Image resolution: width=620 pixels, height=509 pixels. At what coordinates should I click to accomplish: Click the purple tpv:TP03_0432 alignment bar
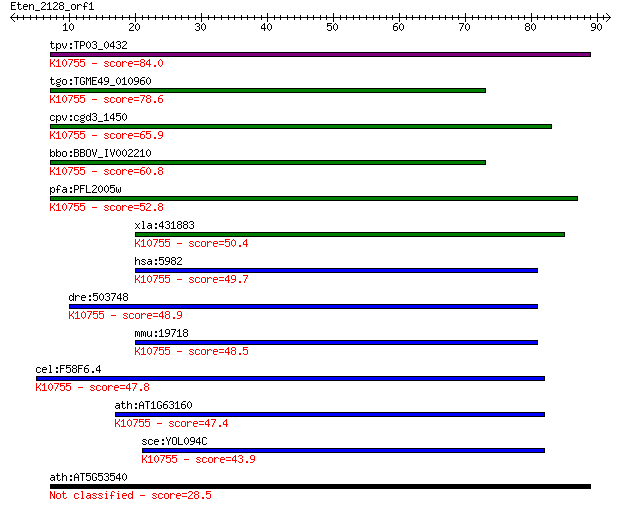tap(320, 55)
